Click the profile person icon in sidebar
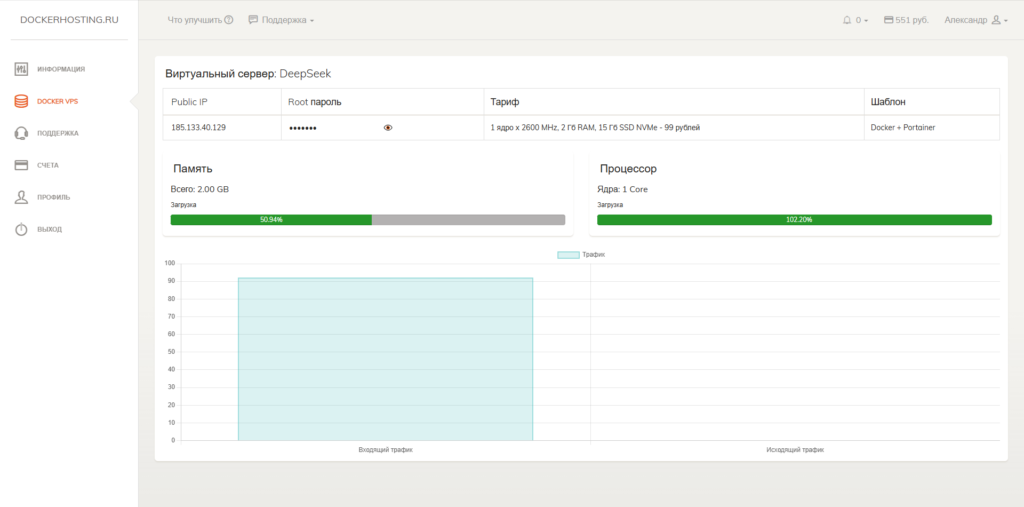 21,197
